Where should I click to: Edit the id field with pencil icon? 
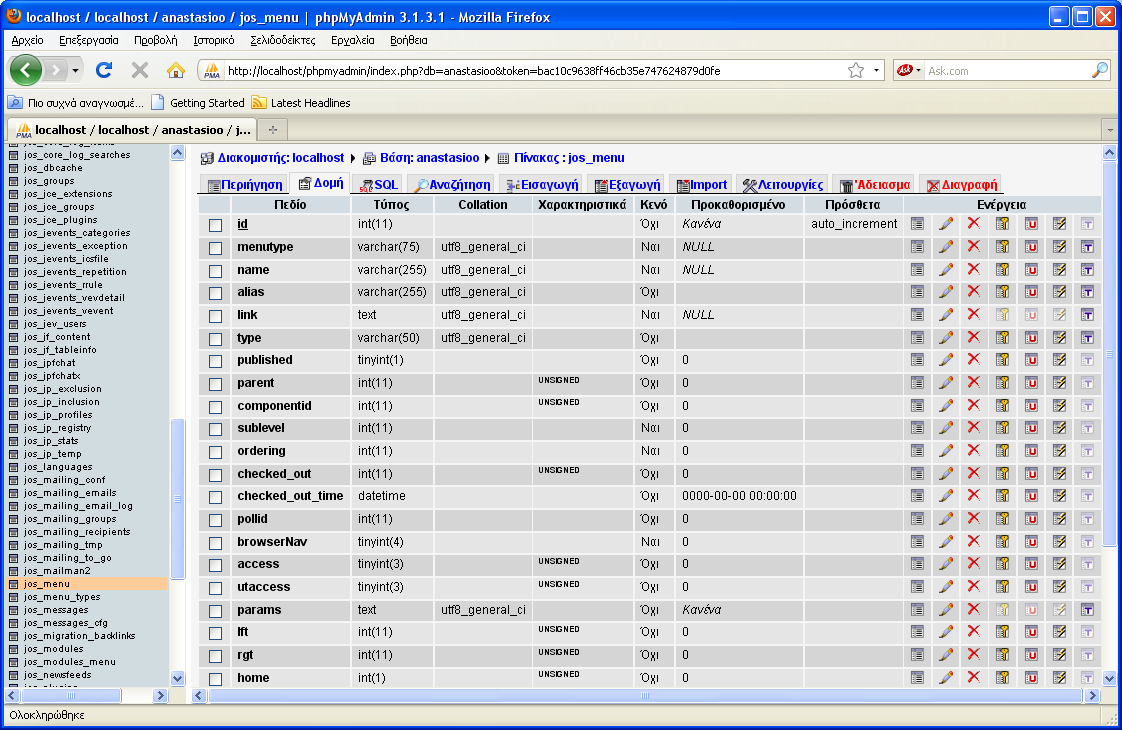tap(946, 224)
